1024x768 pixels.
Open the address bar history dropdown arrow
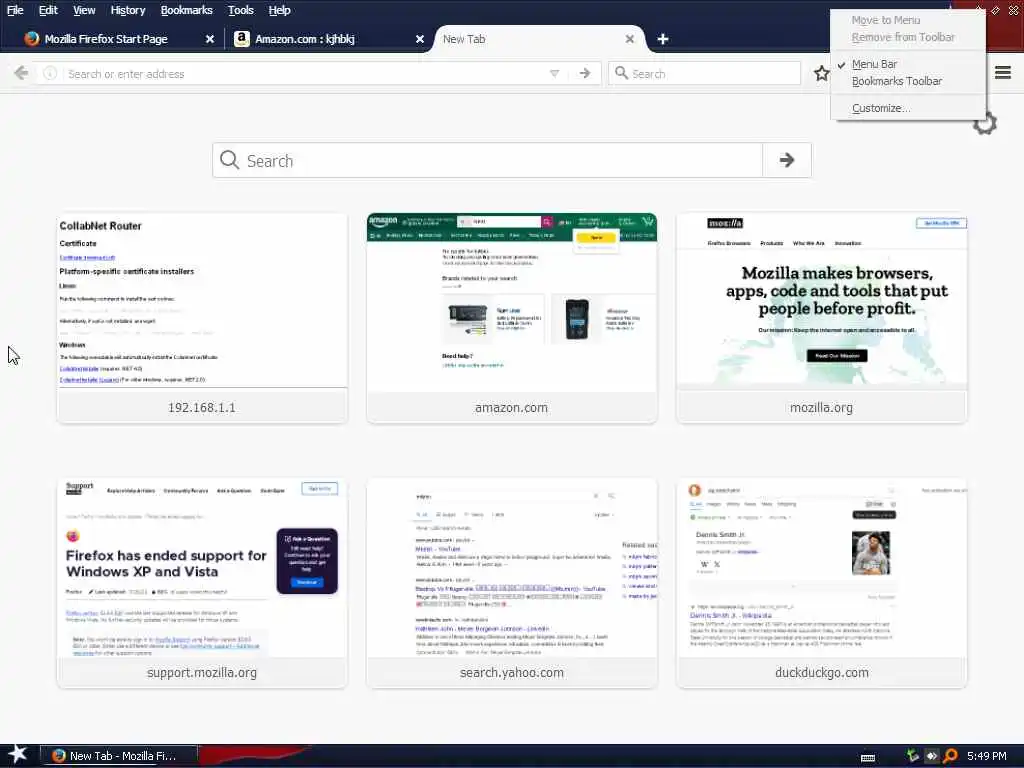coord(554,74)
